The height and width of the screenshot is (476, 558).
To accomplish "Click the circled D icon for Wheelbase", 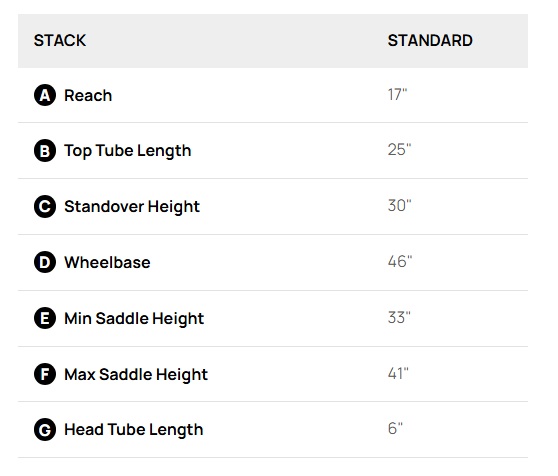I will click(45, 262).
